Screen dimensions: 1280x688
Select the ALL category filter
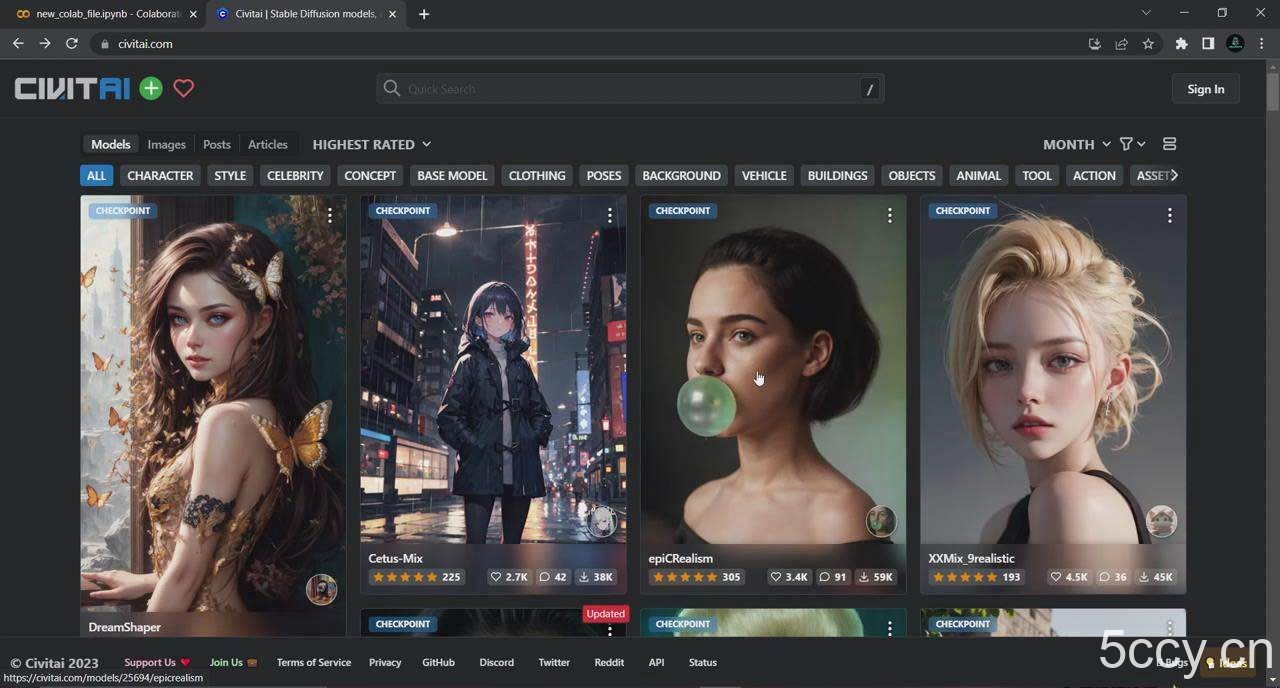click(x=96, y=175)
